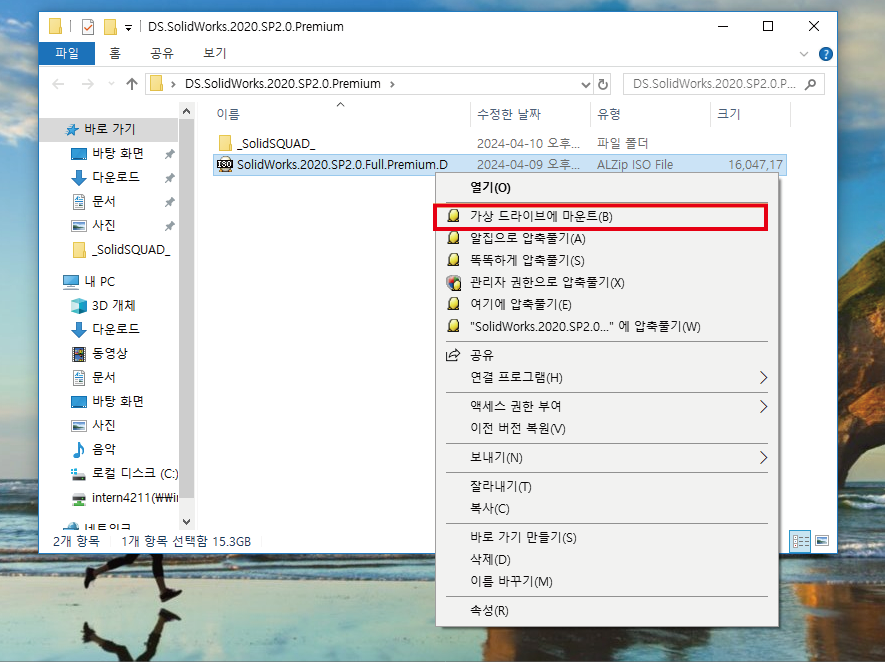Choose 바로 가기 만들기(S) menu entry
The width and height of the screenshot is (885, 662).
click(607, 537)
